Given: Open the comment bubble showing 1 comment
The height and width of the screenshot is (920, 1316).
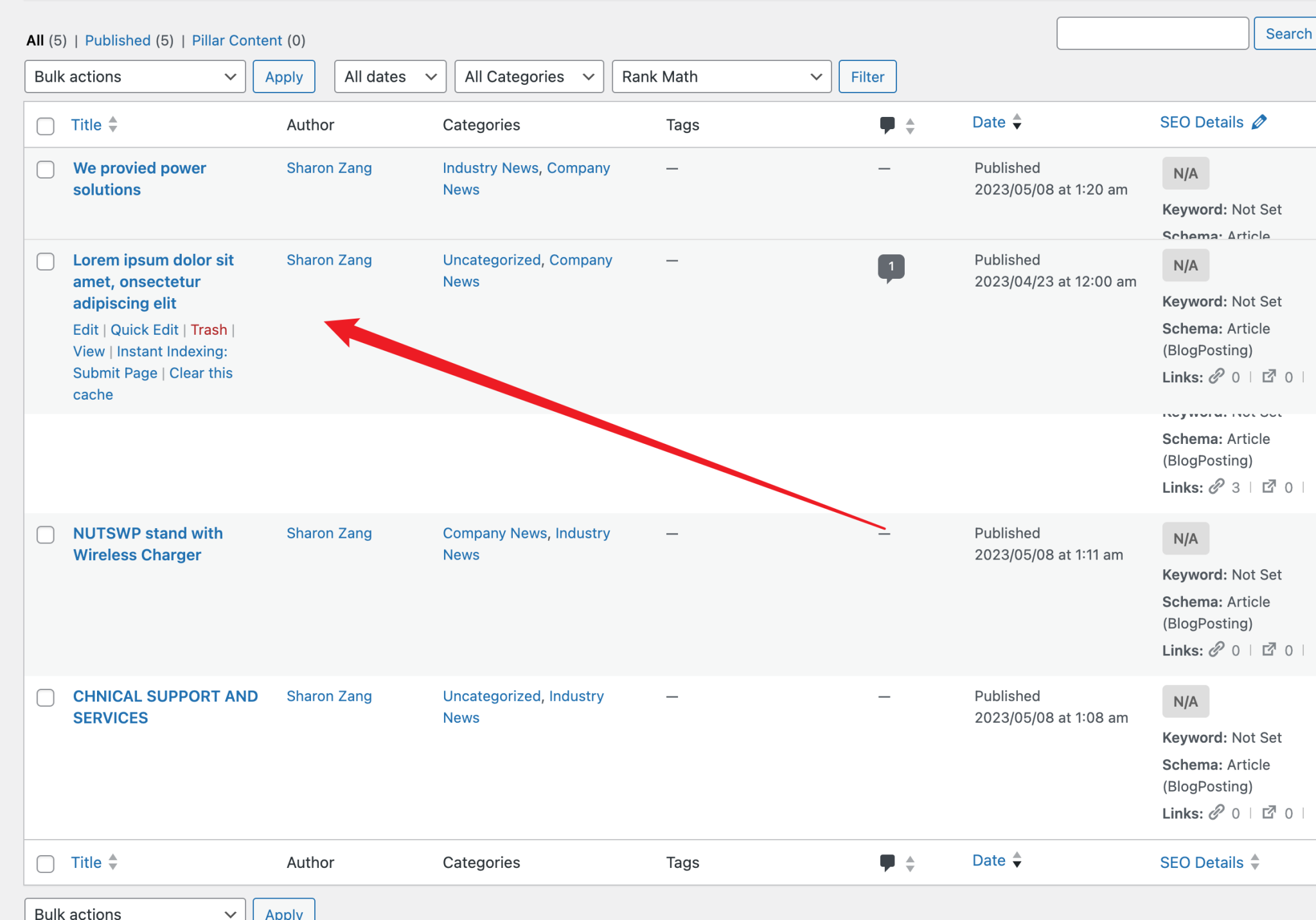Looking at the screenshot, I should click(x=891, y=267).
